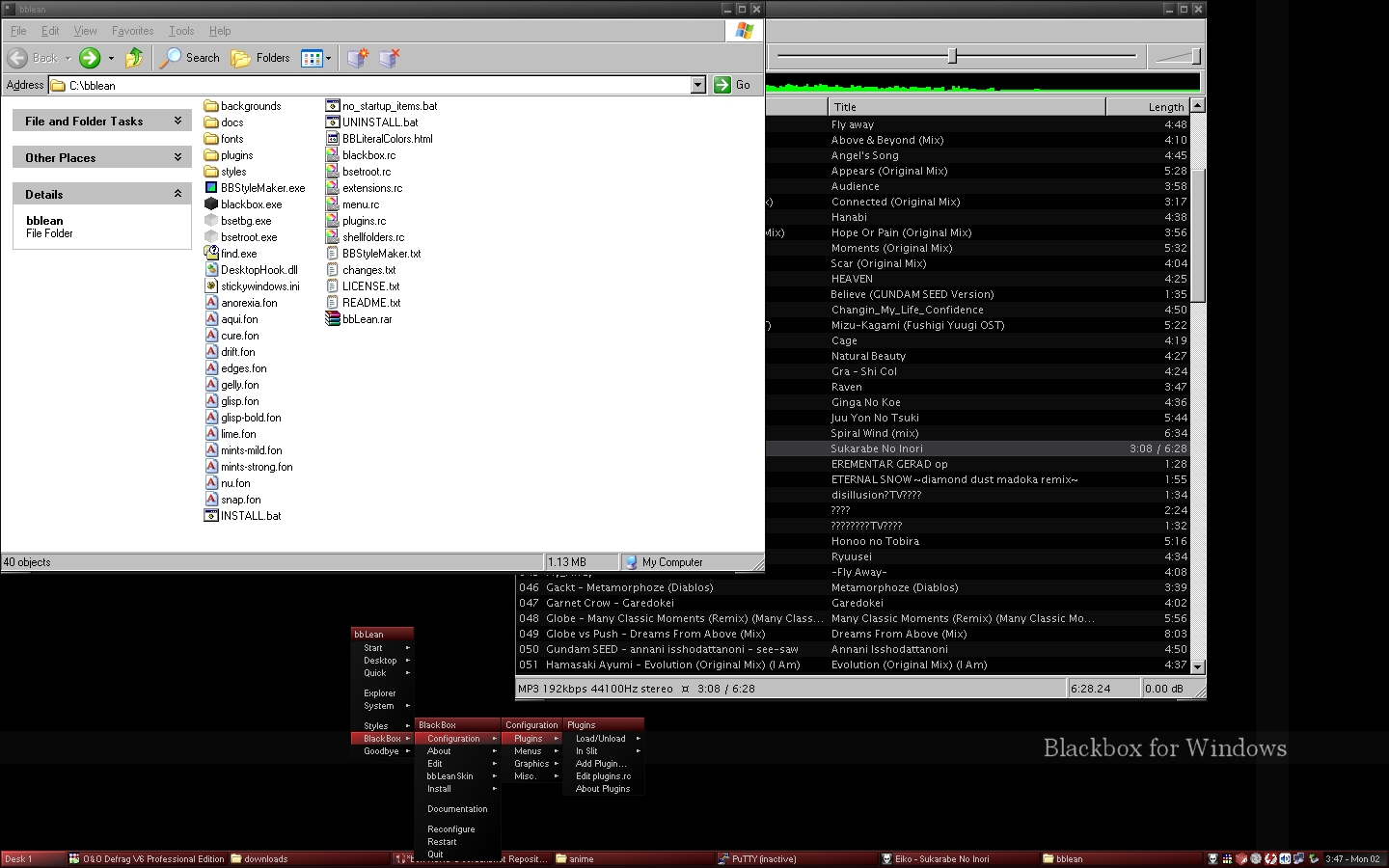1389x868 pixels.
Task: Toggle the Folders pane button
Action: click(260, 58)
